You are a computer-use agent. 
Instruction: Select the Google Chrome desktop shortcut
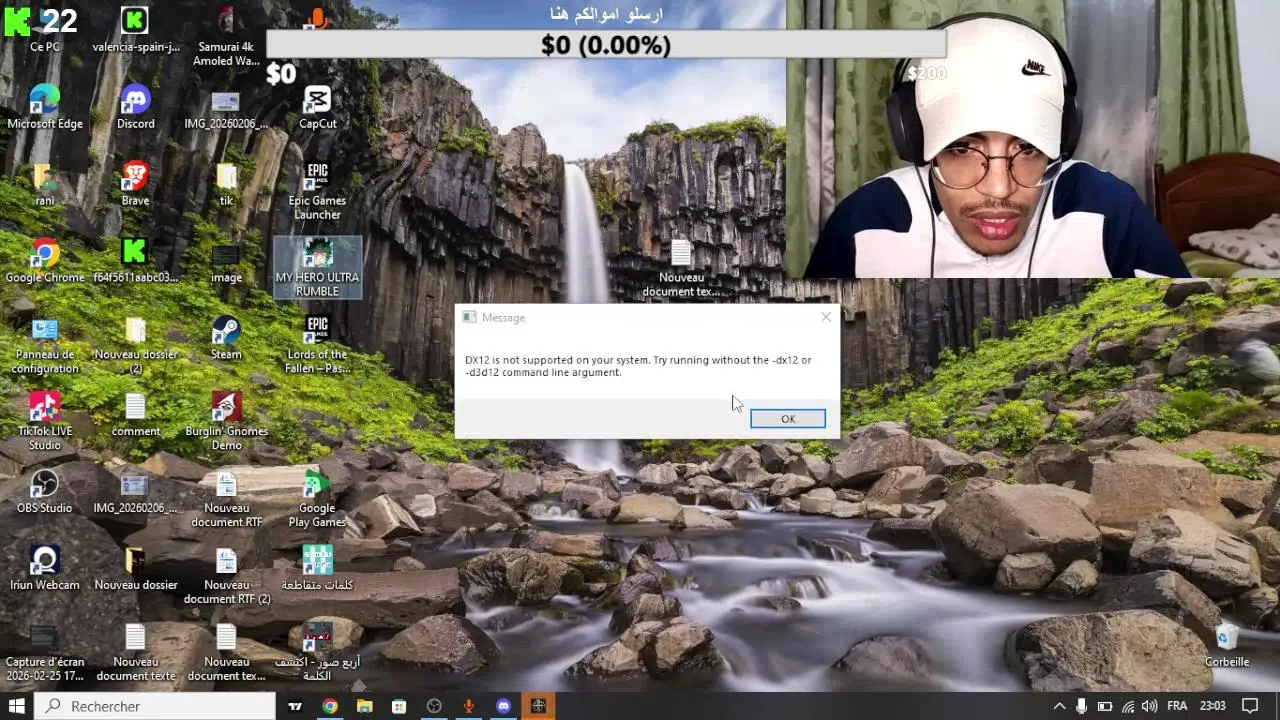45,261
